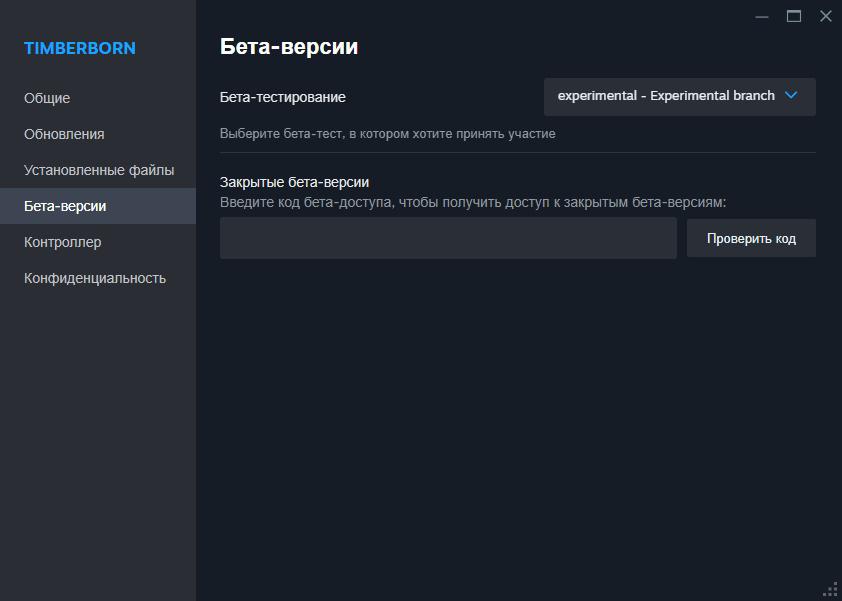Screen dimensions: 842x601
Task: Click the beta access code input field
Action: pos(448,238)
